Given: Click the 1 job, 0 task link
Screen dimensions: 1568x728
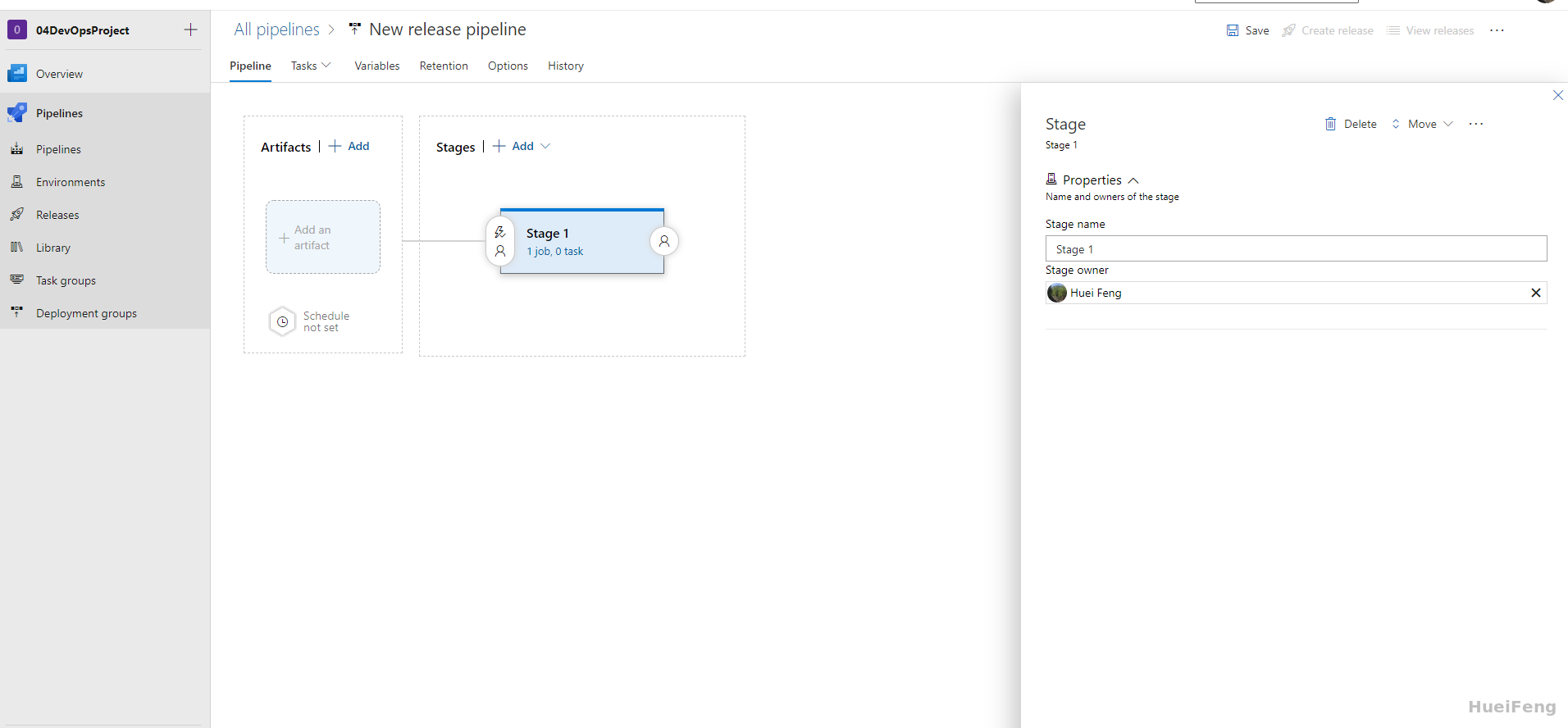Looking at the screenshot, I should (555, 252).
